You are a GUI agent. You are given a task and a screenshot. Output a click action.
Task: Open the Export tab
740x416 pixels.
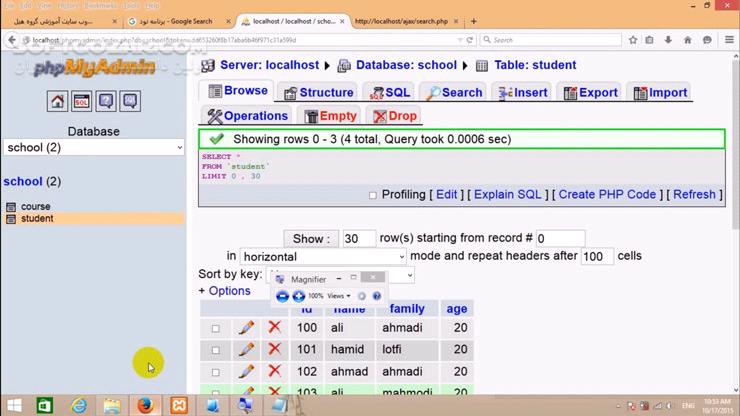pos(591,93)
